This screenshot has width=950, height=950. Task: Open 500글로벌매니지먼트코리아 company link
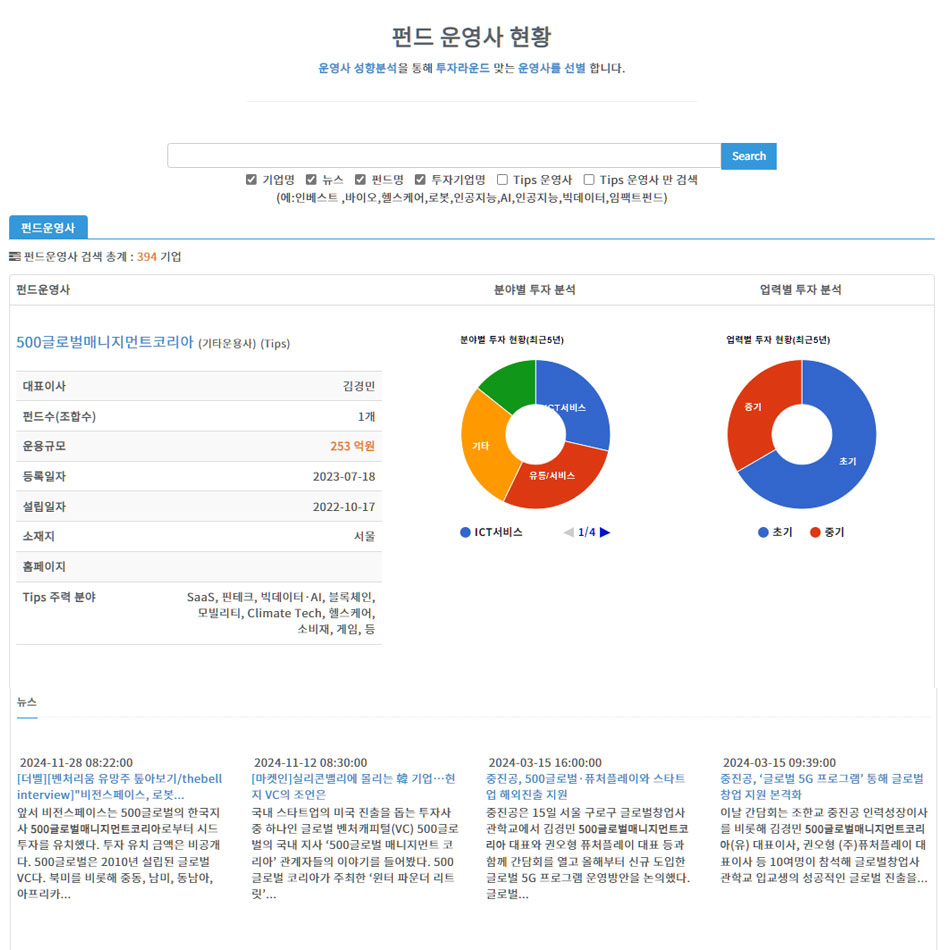point(105,342)
